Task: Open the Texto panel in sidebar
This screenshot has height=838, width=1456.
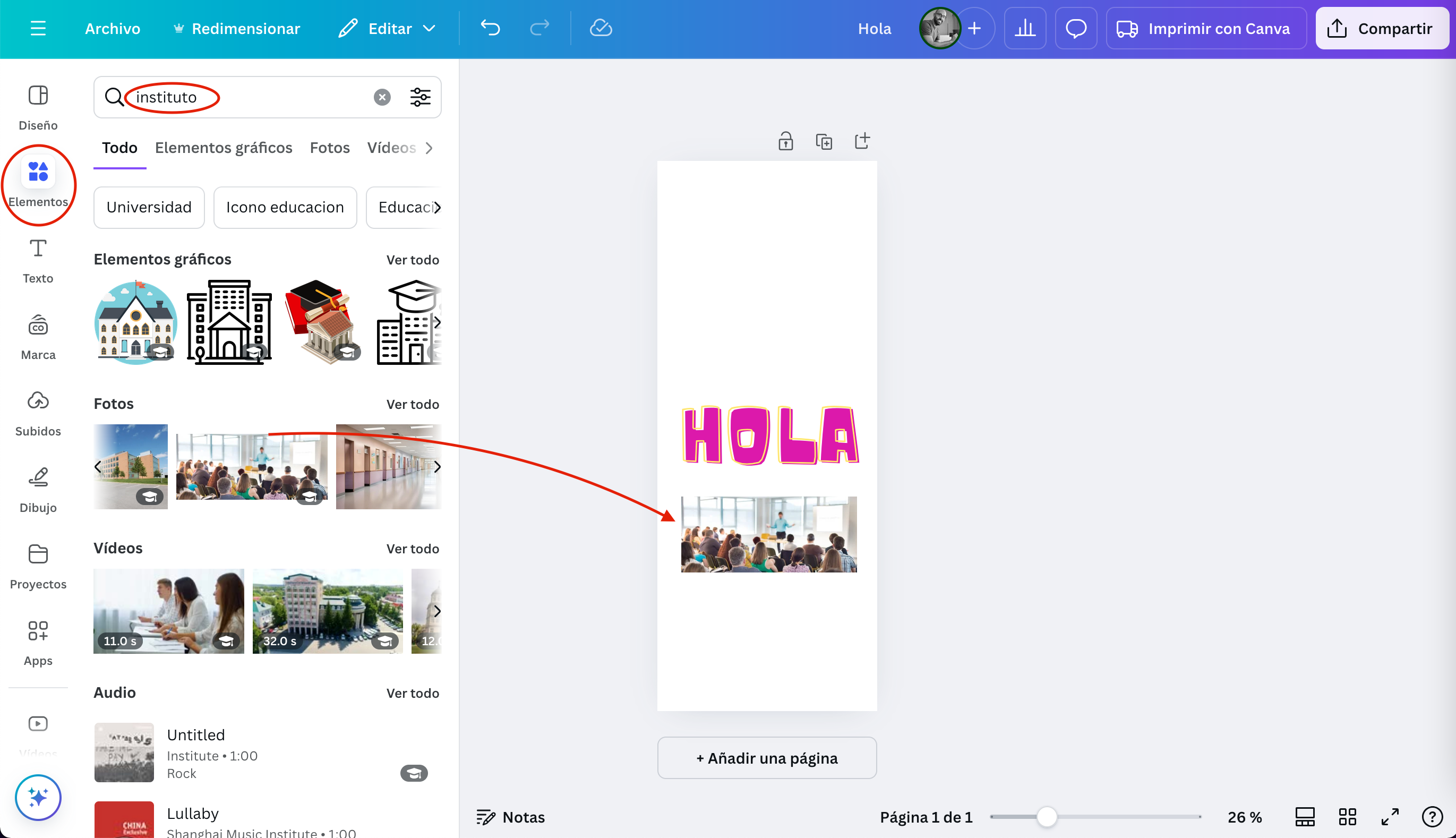Action: 38,261
